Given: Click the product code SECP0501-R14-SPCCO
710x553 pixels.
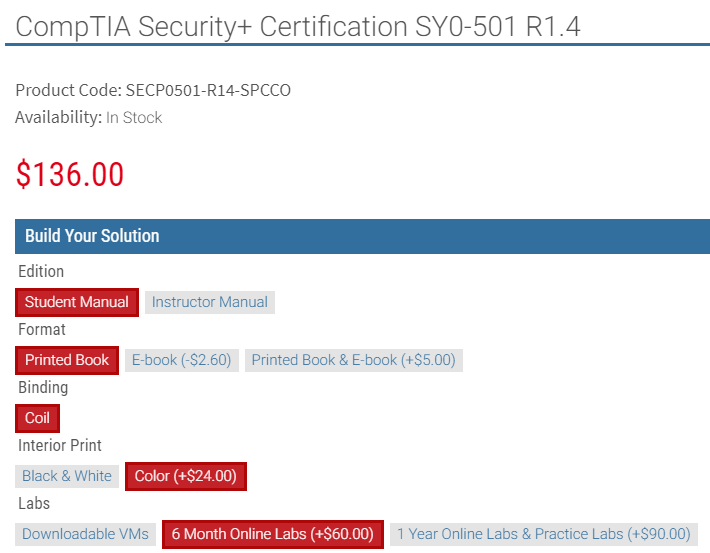Looking at the screenshot, I should (x=208, y=90).
